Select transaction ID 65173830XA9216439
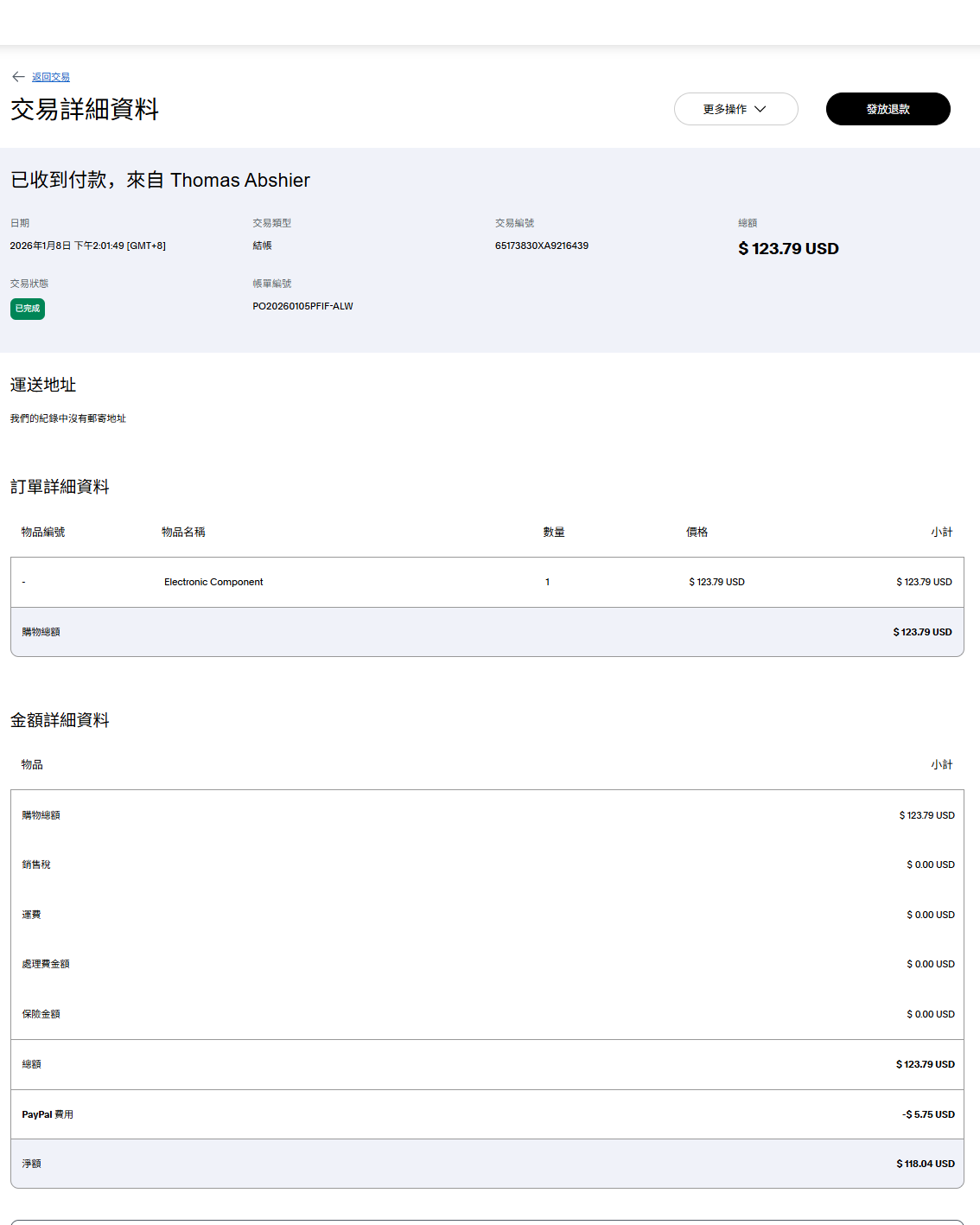The width and height of the screenshot is (980, 1225). click(x=541, y=246)
